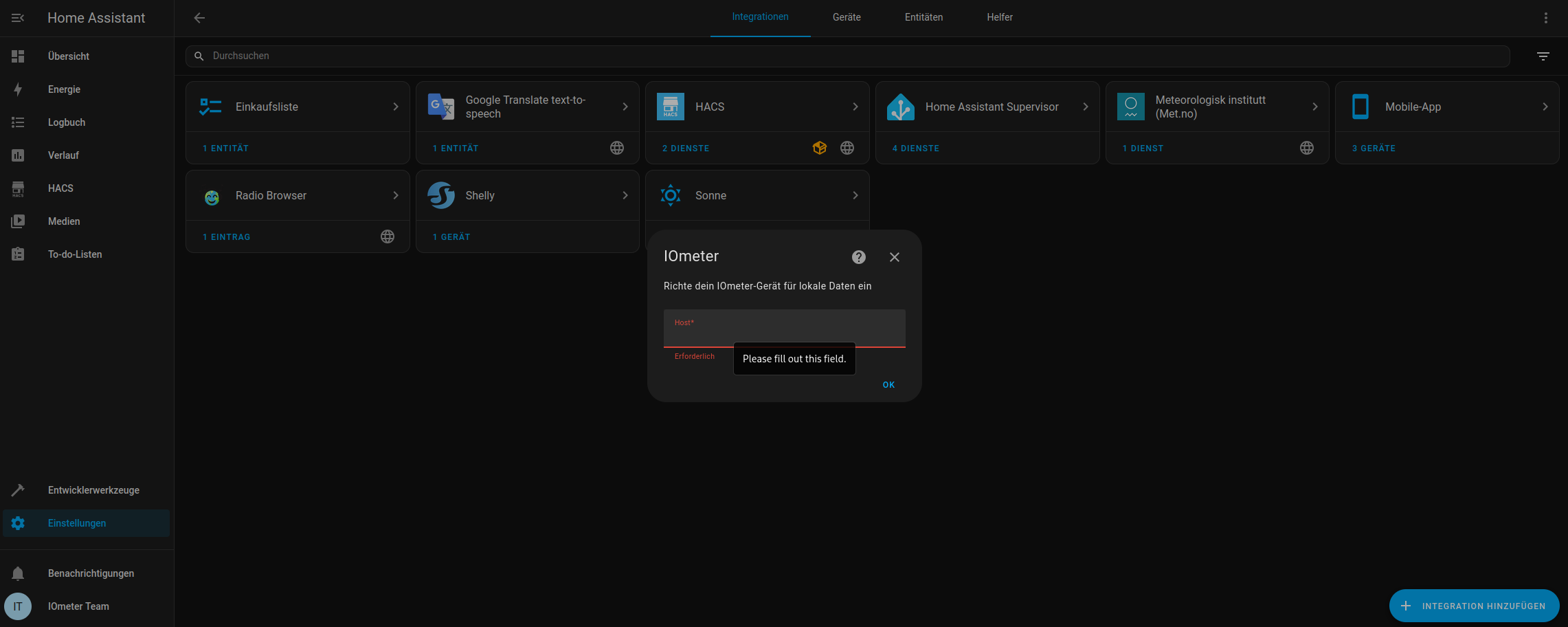Switch to the Helfer tab
This screenshot has height=627, width=1568.
tap(1000, 17)
